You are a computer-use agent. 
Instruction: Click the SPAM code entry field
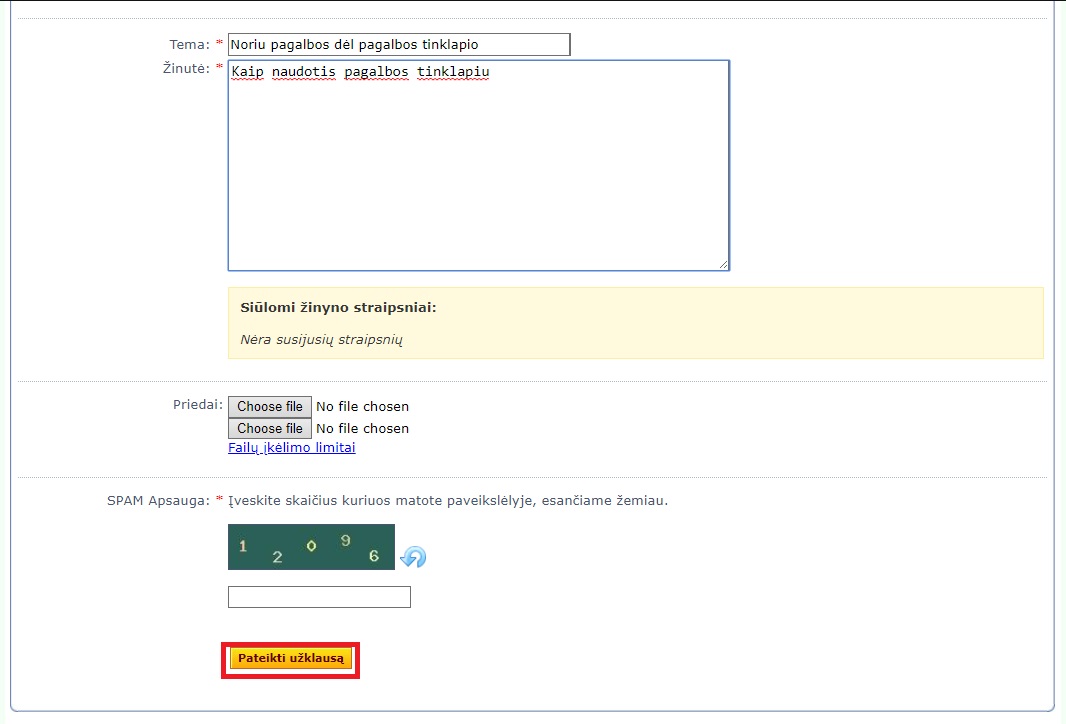pyautogui.click(x=319, y=597)
